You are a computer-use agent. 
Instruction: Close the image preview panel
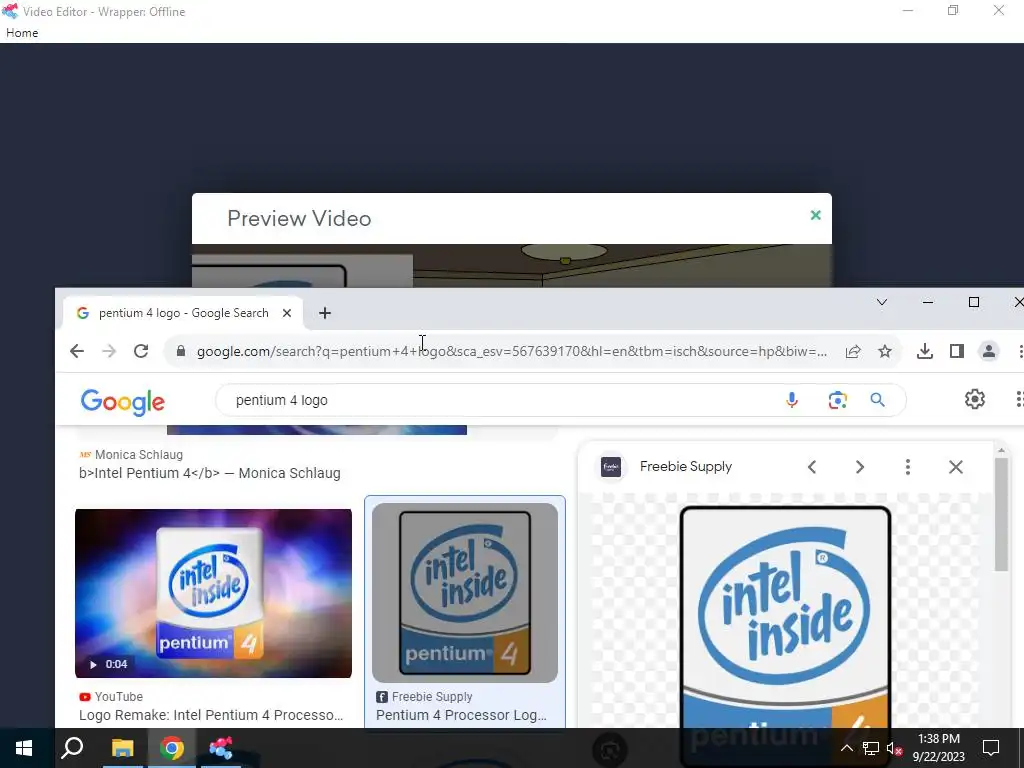[955, 467]
